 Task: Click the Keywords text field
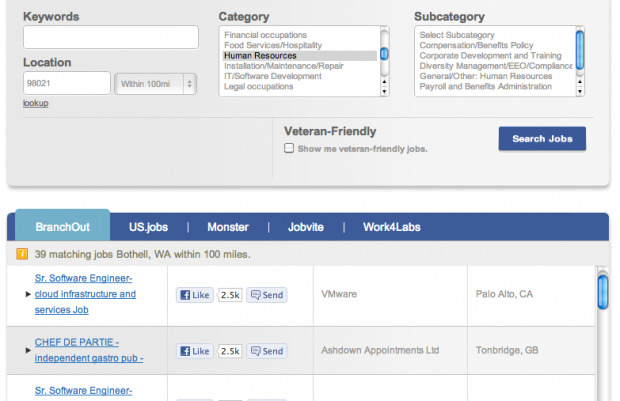111,37
